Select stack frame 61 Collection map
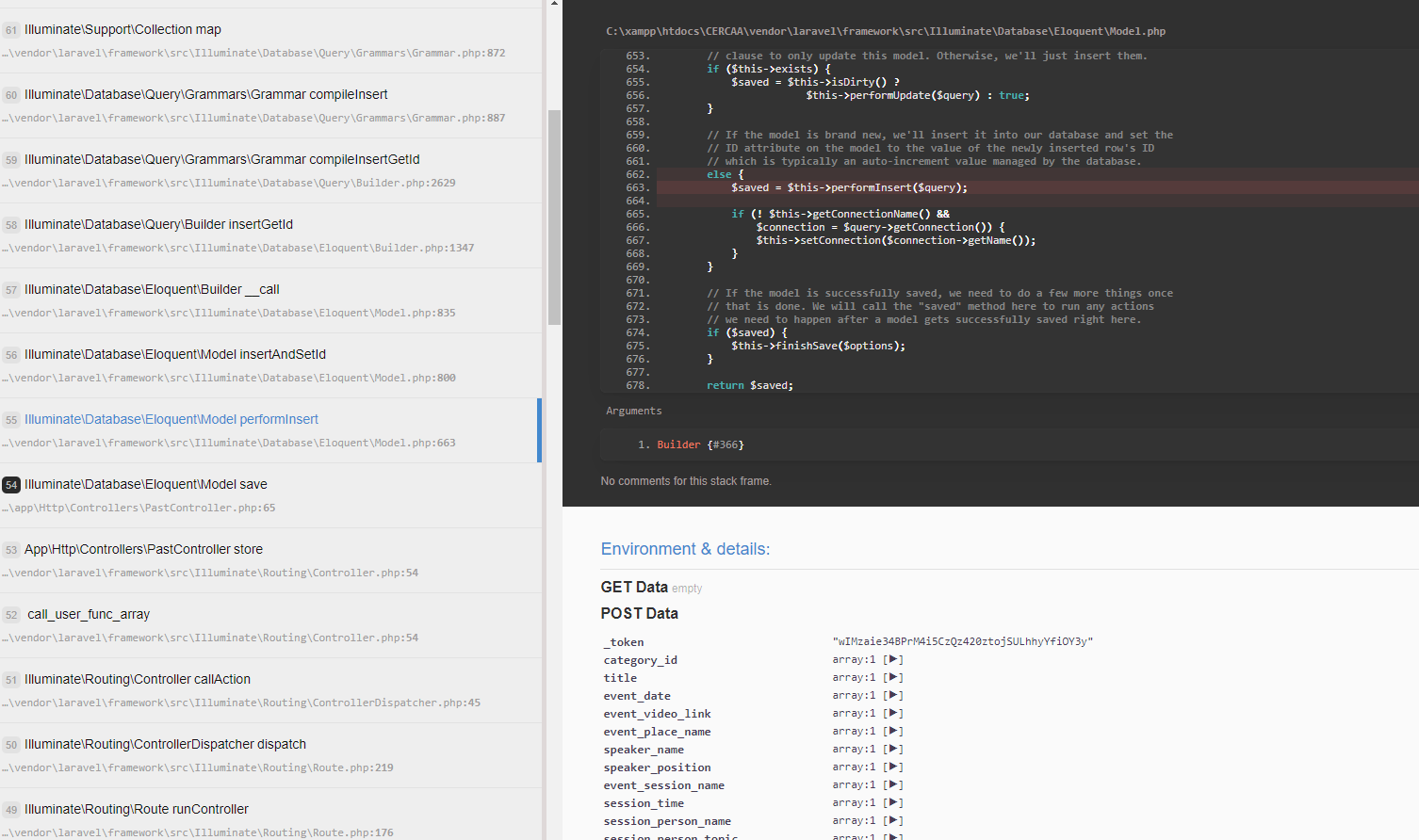This screenshot has width=1419, height=840. 270,40
